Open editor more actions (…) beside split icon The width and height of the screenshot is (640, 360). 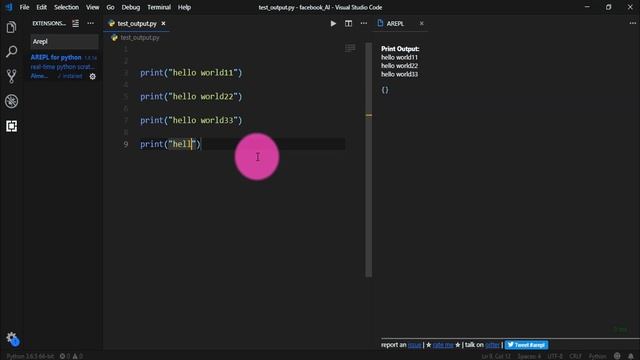pos(364,23)
